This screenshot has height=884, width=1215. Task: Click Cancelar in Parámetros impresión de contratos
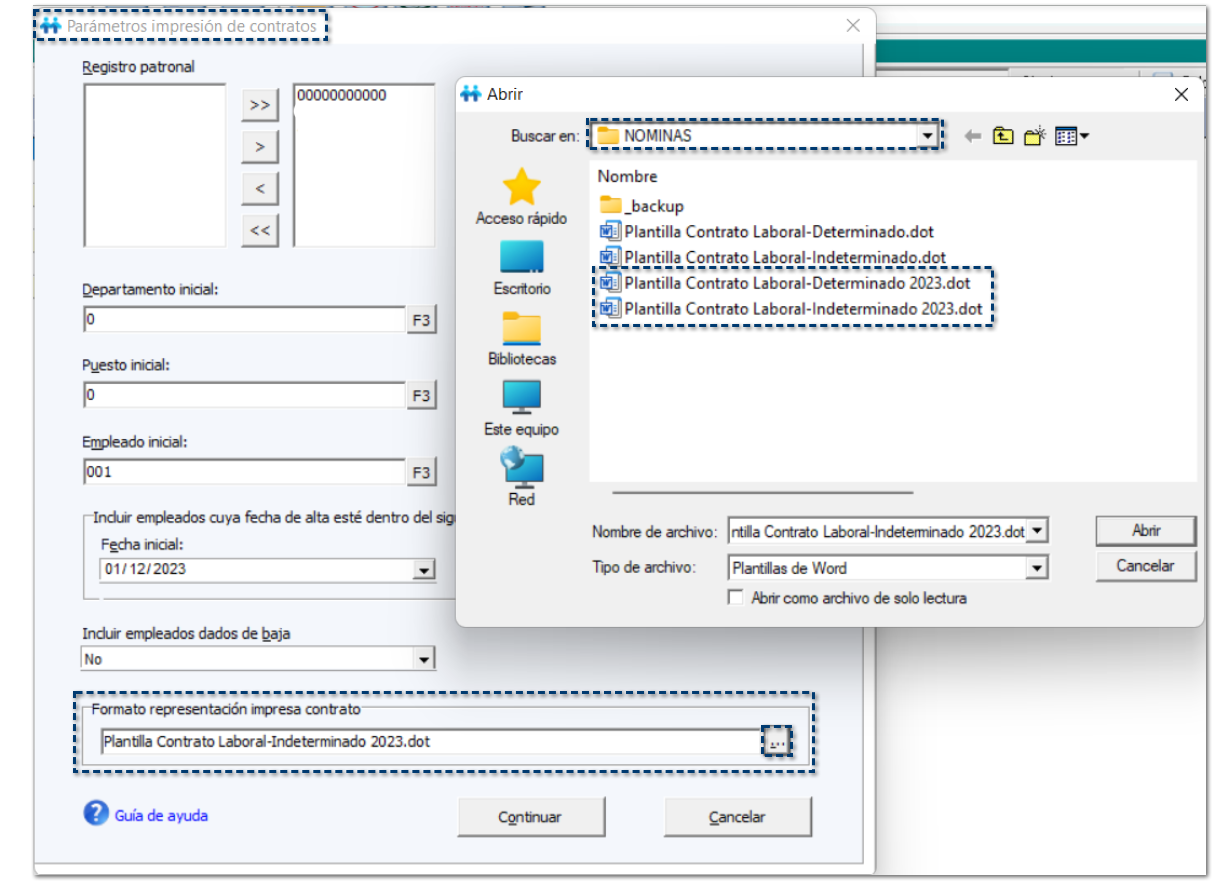click(x=737, y=817)
